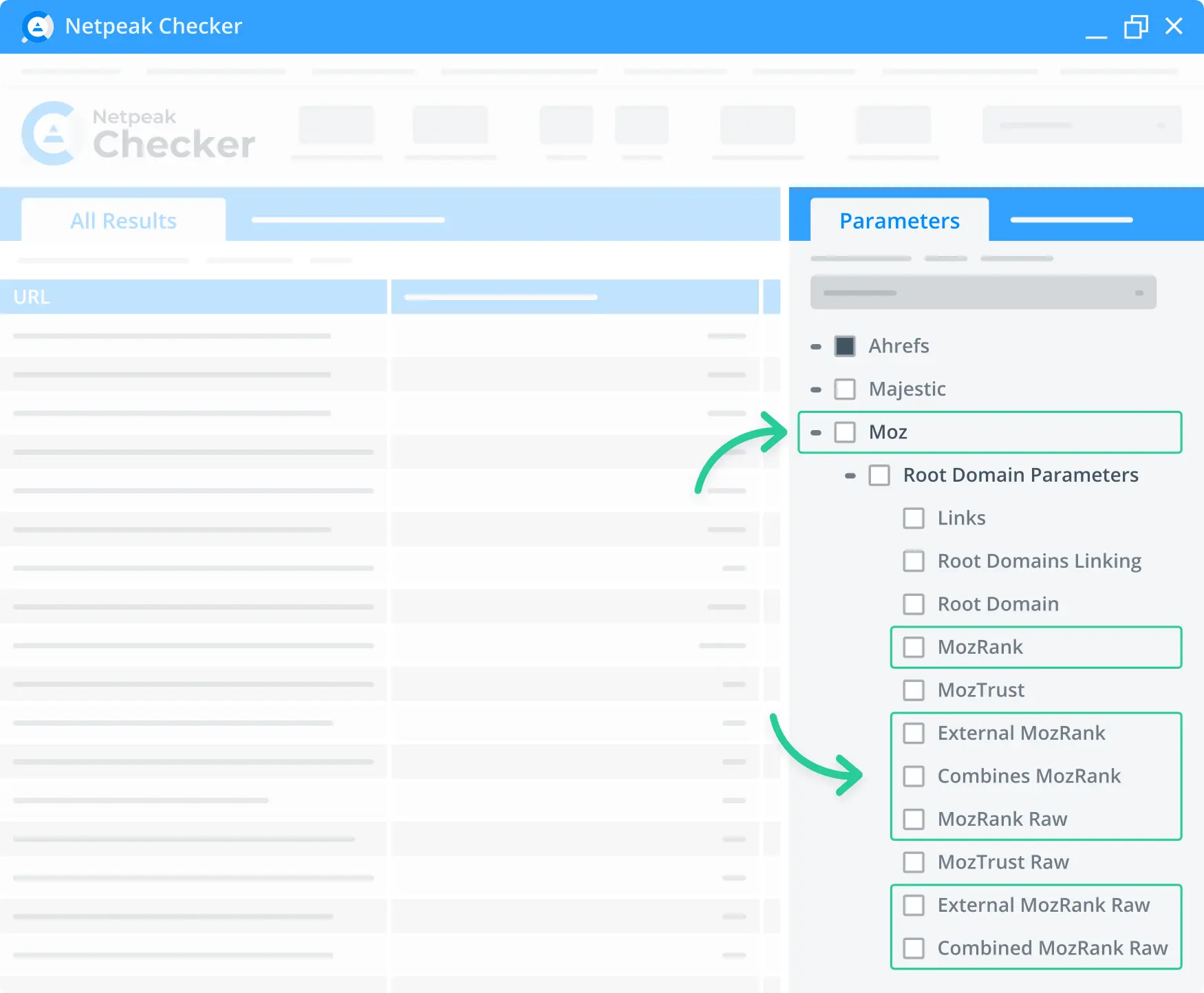The height and width of the screenshot is (993, 1204).
Task: Restore the Netpeak Checker window size
Action: pos(1136,27)
